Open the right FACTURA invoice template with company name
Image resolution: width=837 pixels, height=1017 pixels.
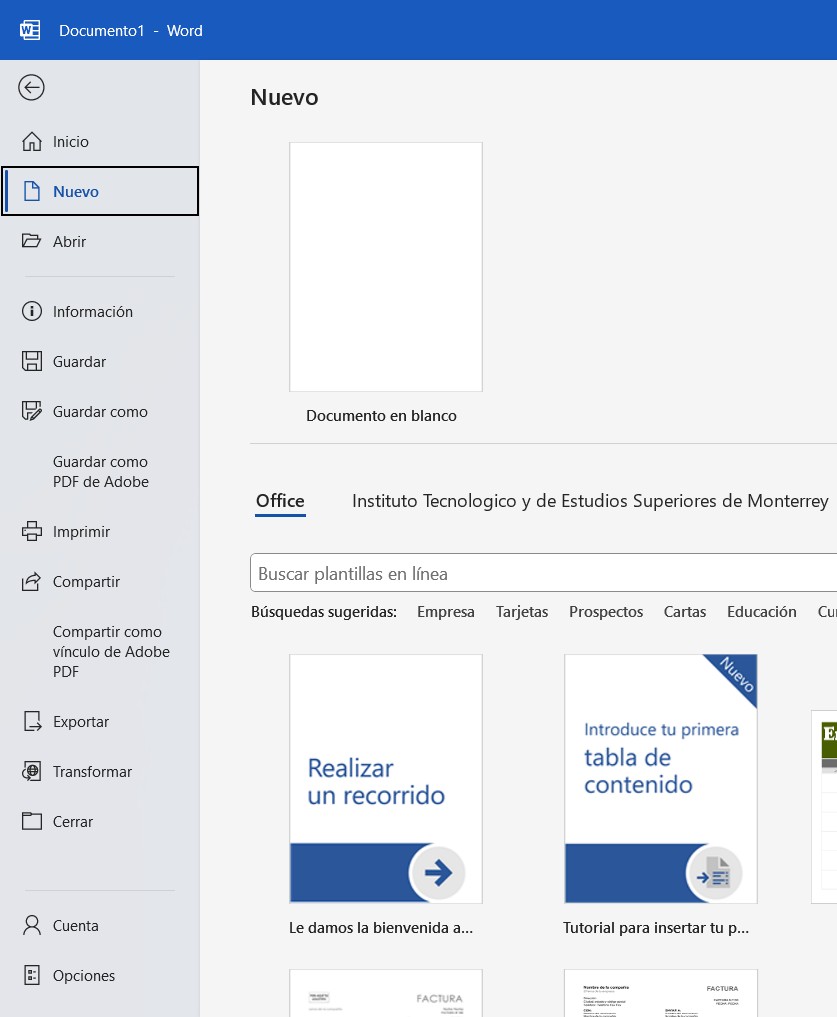tap(661, 993)
